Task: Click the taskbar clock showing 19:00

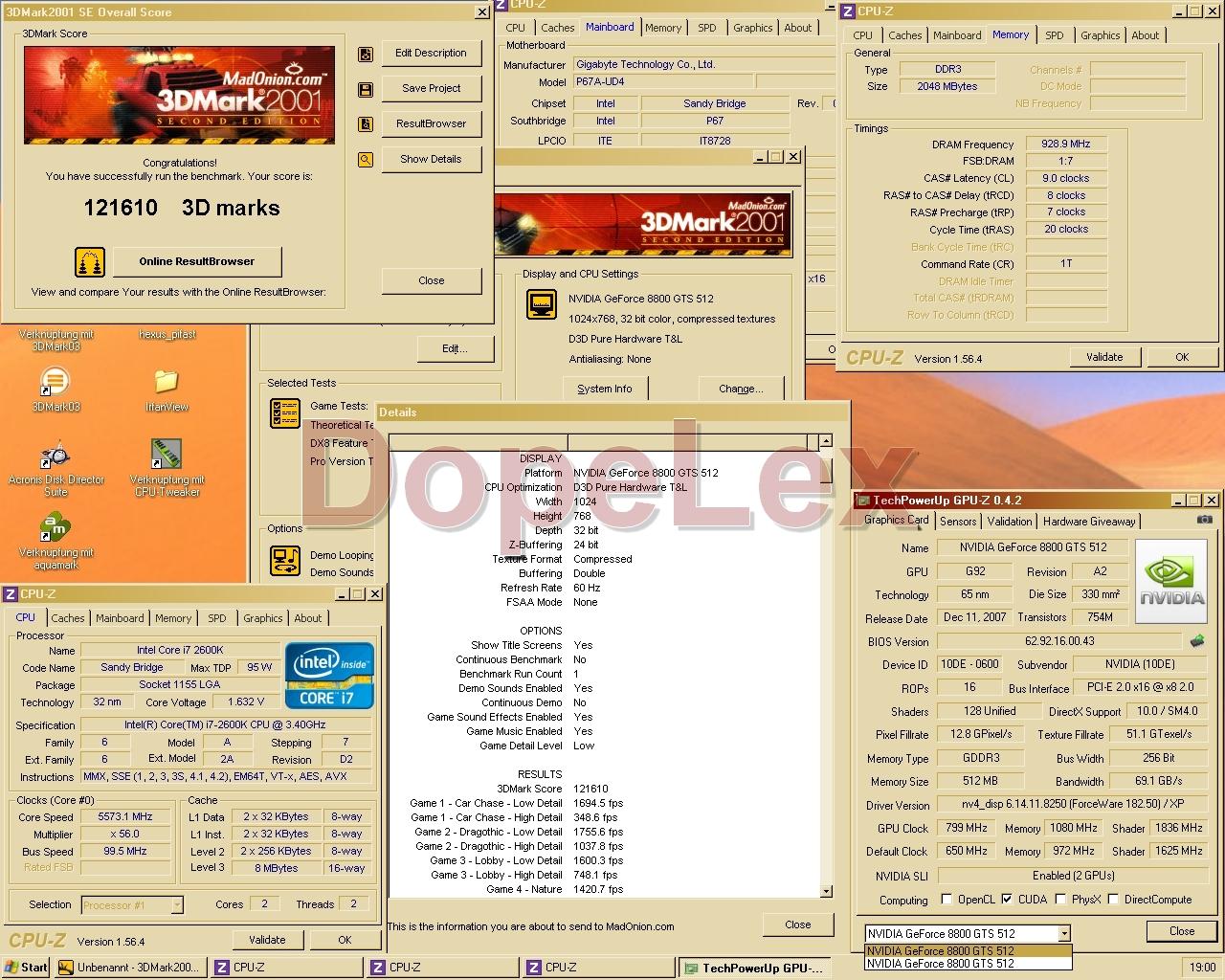Action: click(x=1202, y=968)
